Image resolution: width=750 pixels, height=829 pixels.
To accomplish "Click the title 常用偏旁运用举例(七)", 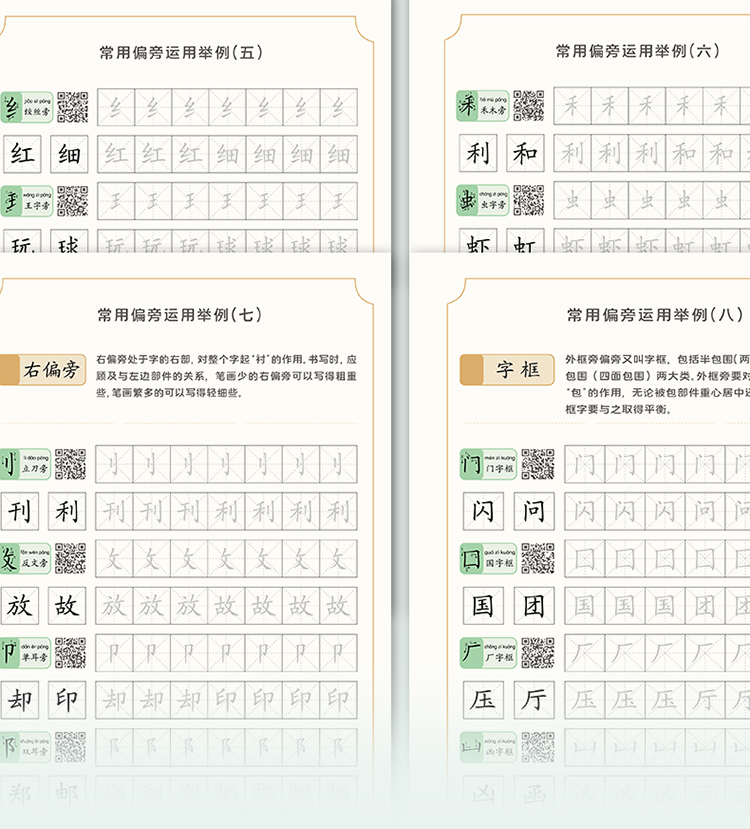I will point(180,315).
